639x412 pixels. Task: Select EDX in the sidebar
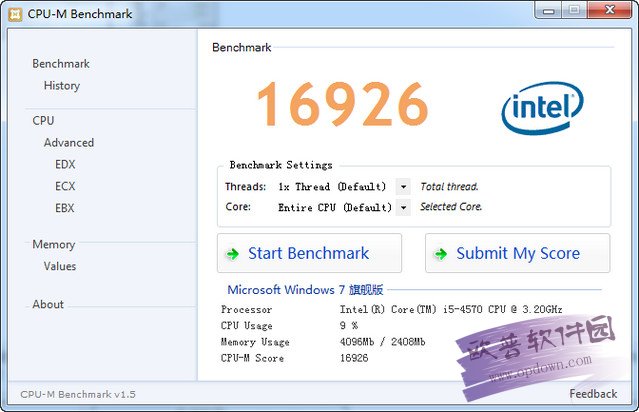65,164
